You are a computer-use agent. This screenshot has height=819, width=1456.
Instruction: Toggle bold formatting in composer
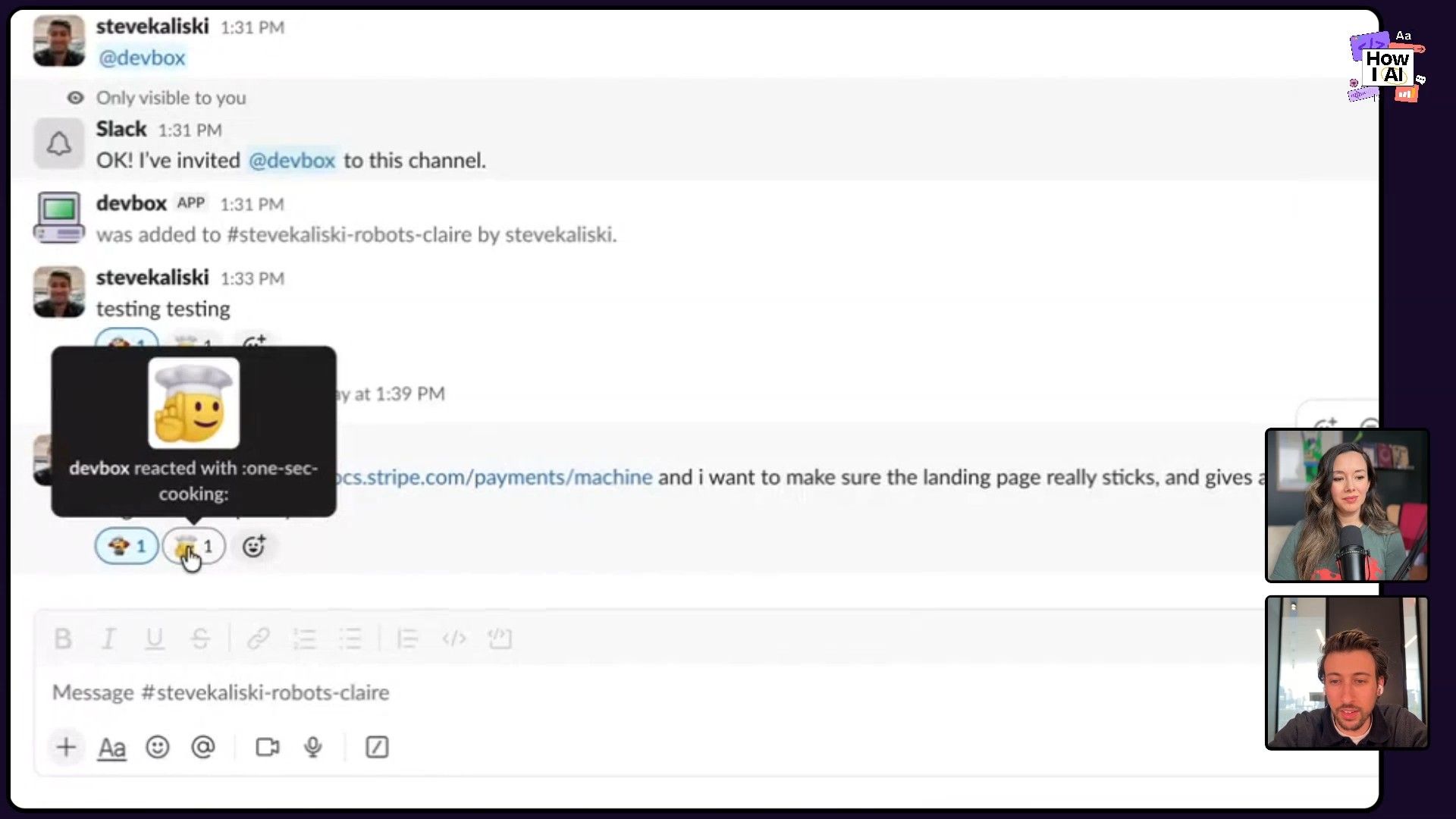click(63, 639)
